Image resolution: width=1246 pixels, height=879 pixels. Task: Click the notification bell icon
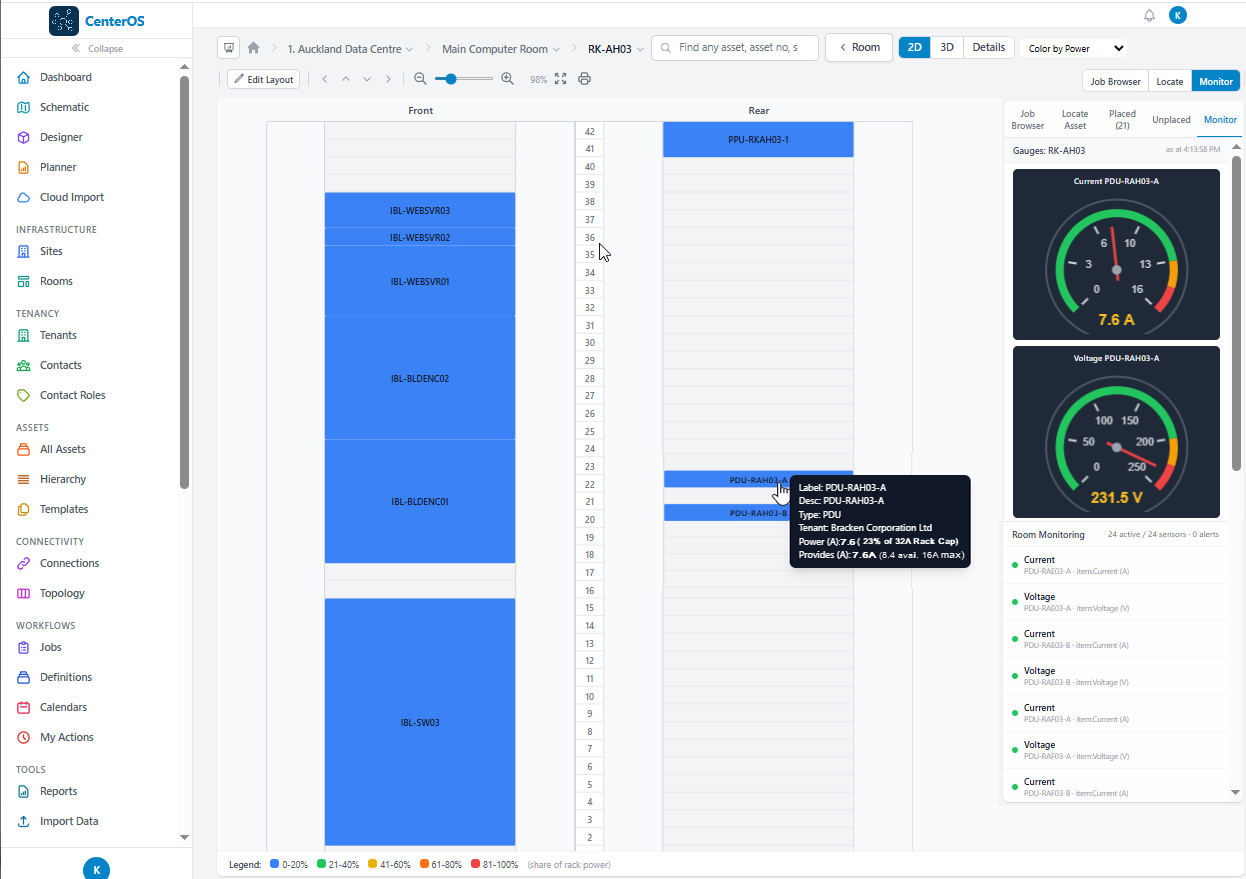click(1149, 15)
